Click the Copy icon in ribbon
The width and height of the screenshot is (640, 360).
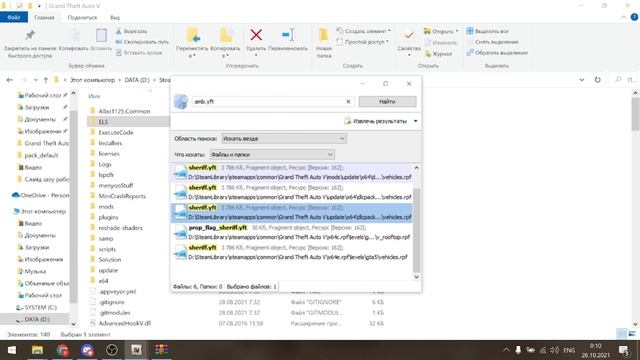[x=75, y=36]
